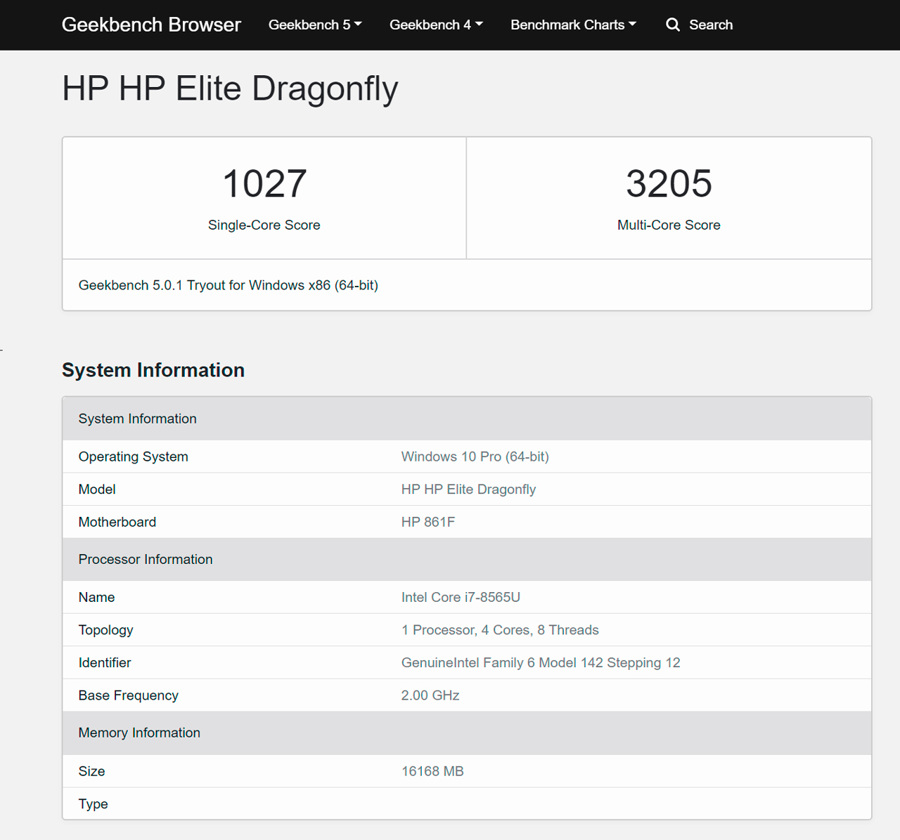The image size is (900, 840).
Task: Open the Benchmark Charts dropdown
Action: click(573, 25)
